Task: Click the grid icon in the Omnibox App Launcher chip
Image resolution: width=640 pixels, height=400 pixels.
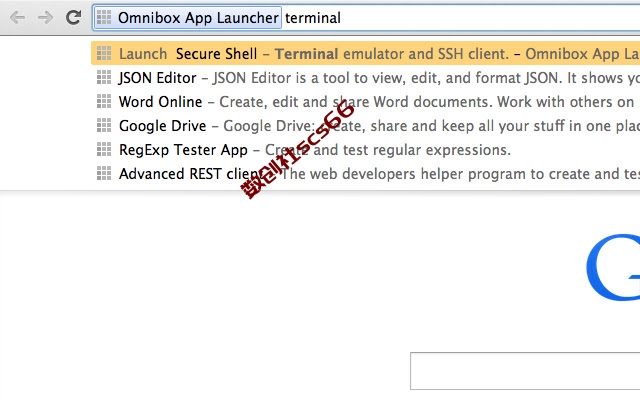Action: tap(104, 17)
